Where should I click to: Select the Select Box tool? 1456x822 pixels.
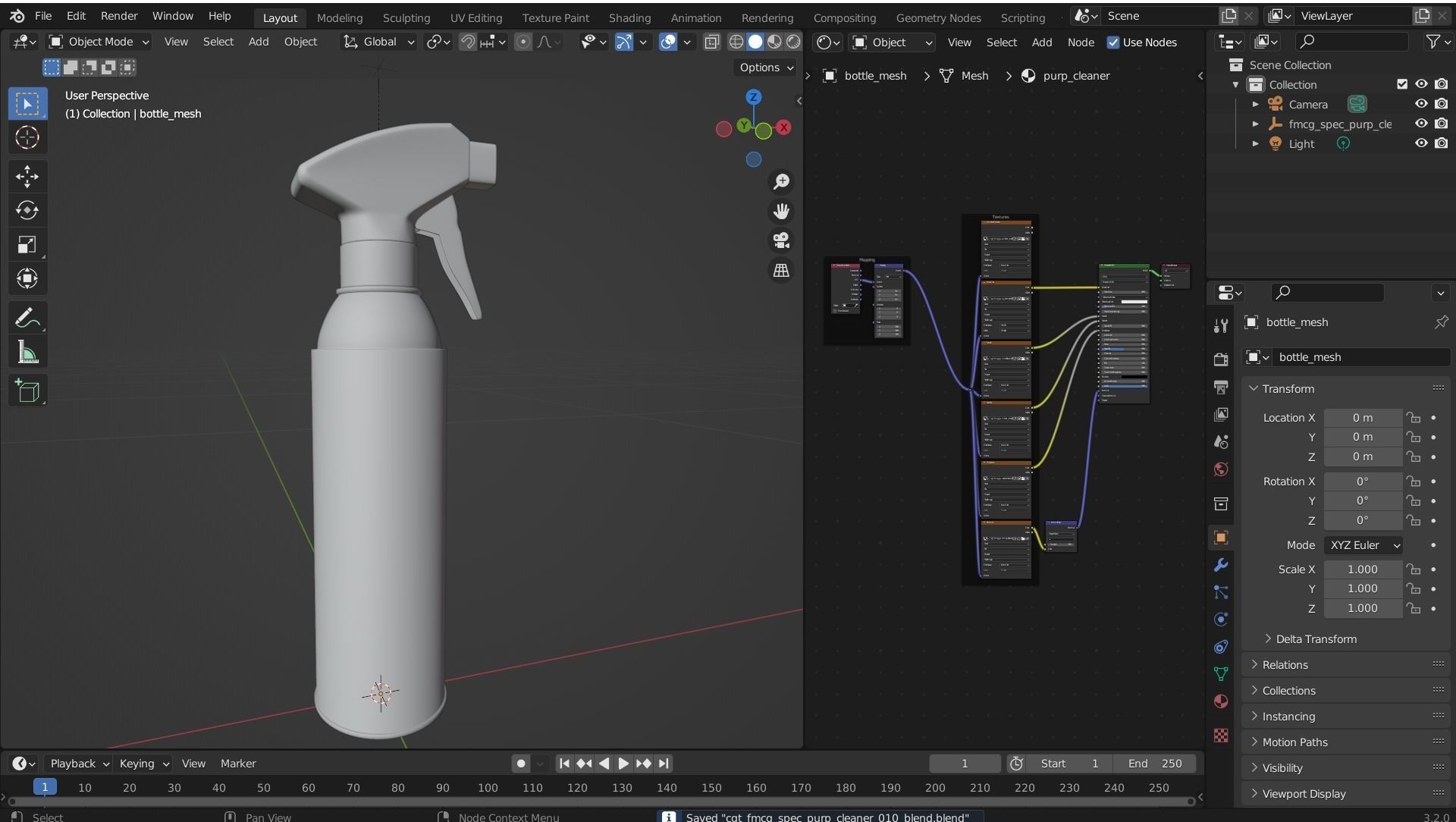[27, 104]
